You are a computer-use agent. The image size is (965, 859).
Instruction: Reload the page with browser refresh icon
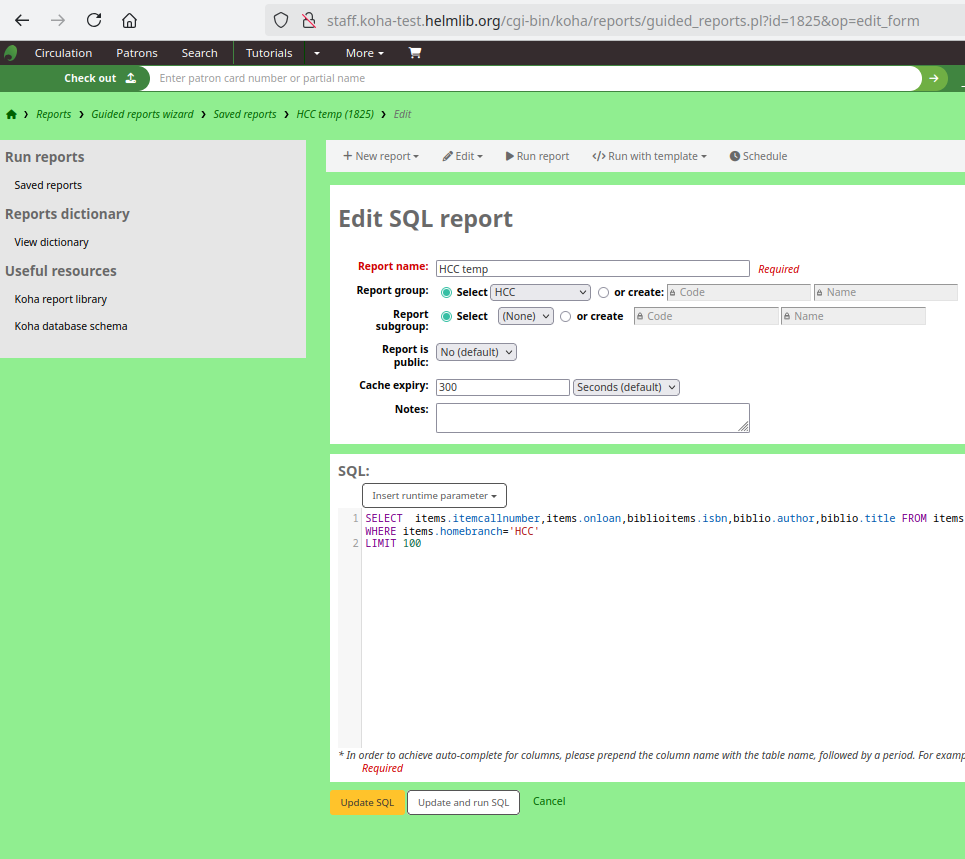pyautogui.click(x=94, y=20)
